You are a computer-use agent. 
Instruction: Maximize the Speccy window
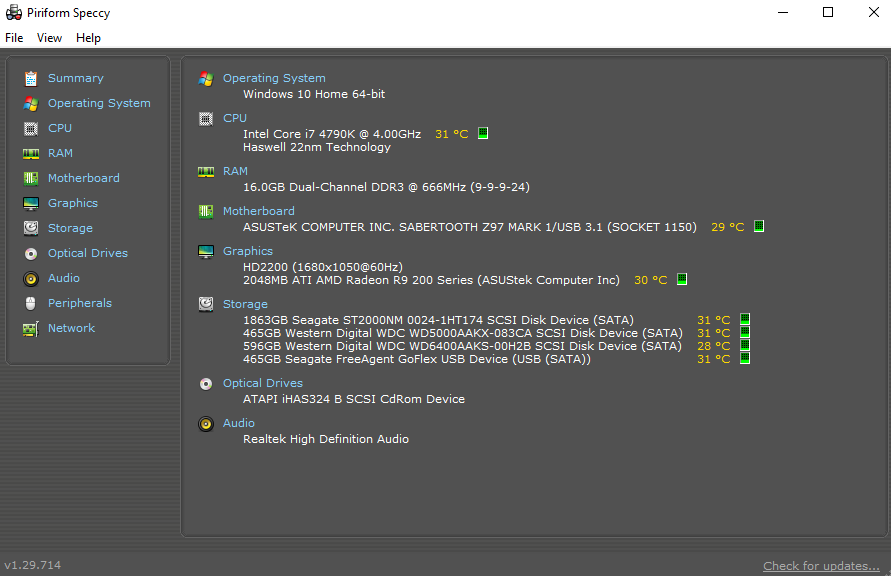(828, 12)
